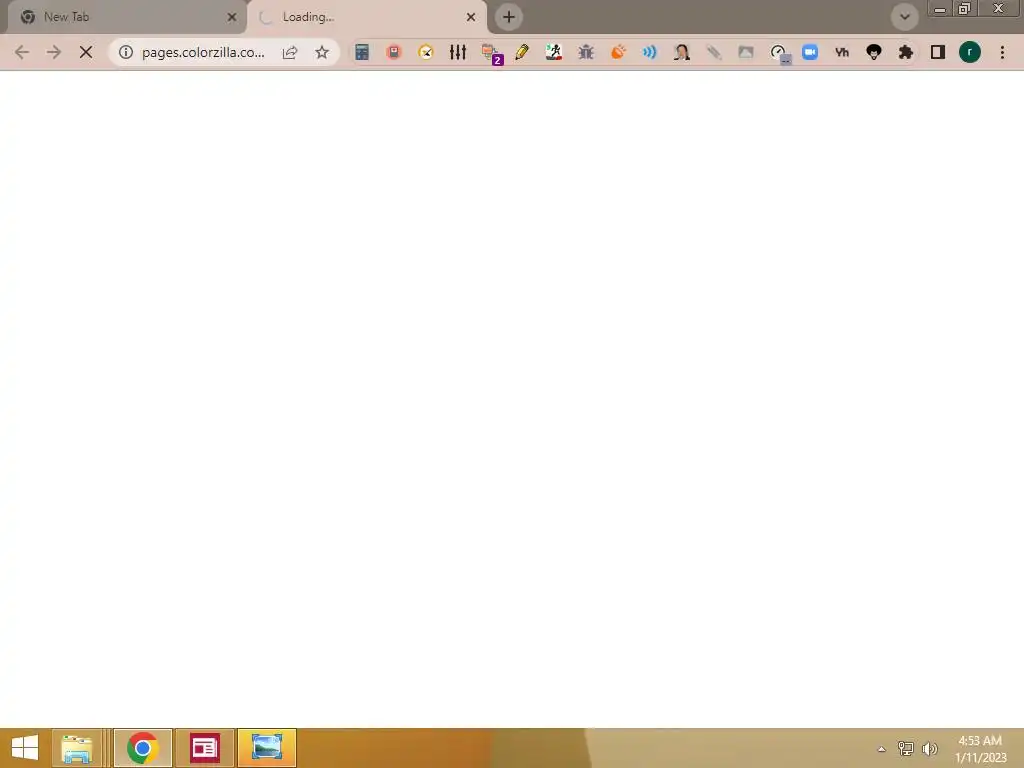Image resolution: width=1024 pixels, height=768 pixels.
Task: Open File Explorer from taskbar
Action: tap(77, 748)
